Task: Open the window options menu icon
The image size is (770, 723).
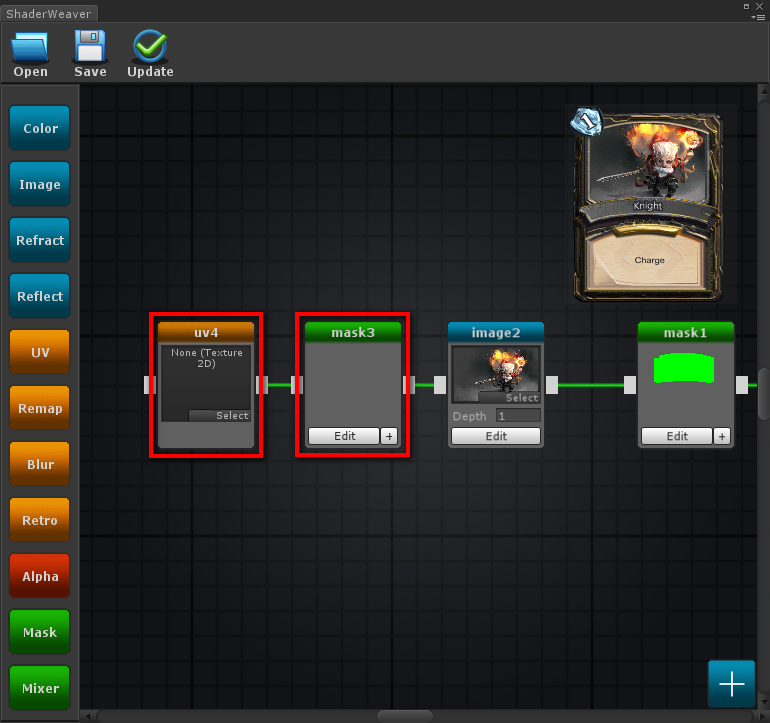Action: coord(758,17)
